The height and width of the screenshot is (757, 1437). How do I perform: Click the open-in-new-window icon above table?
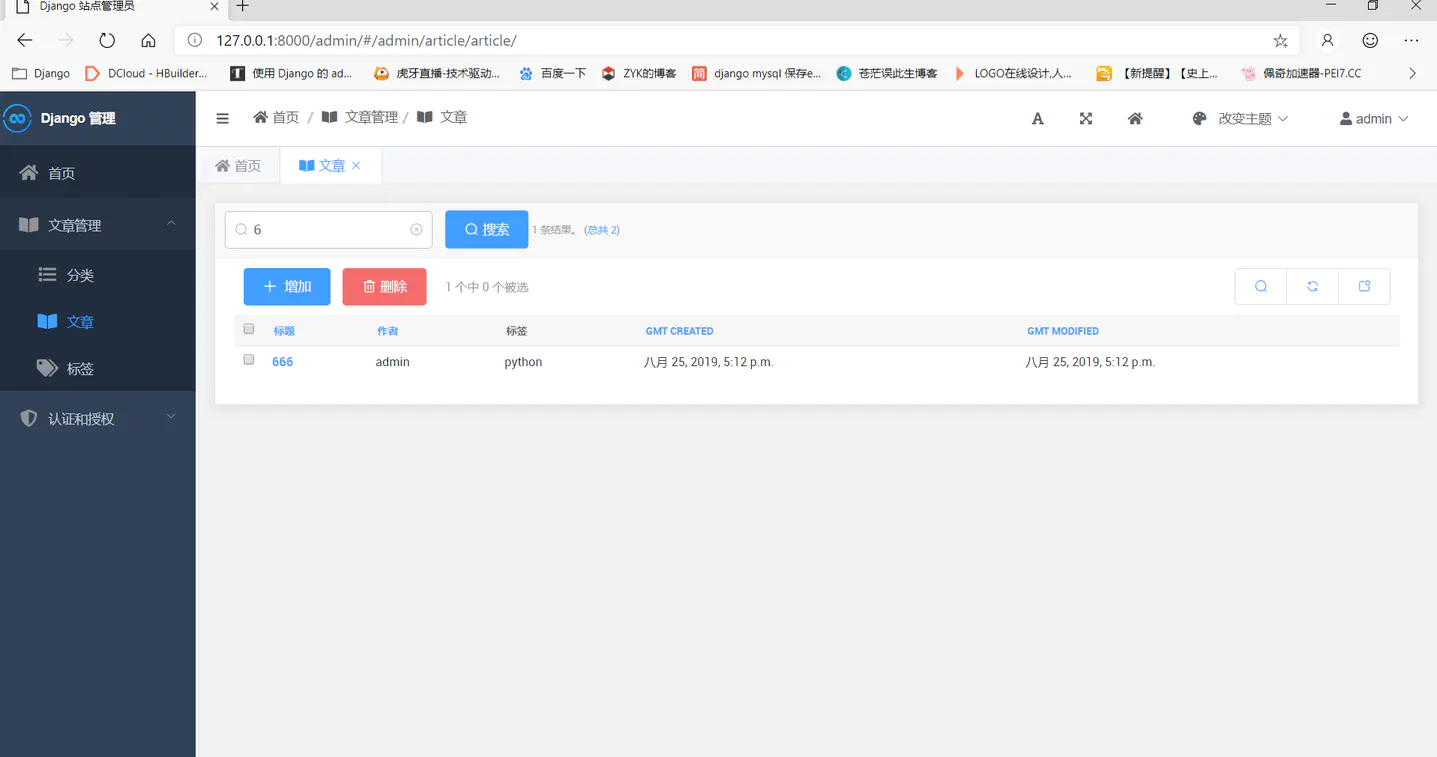pos(1364,287)
